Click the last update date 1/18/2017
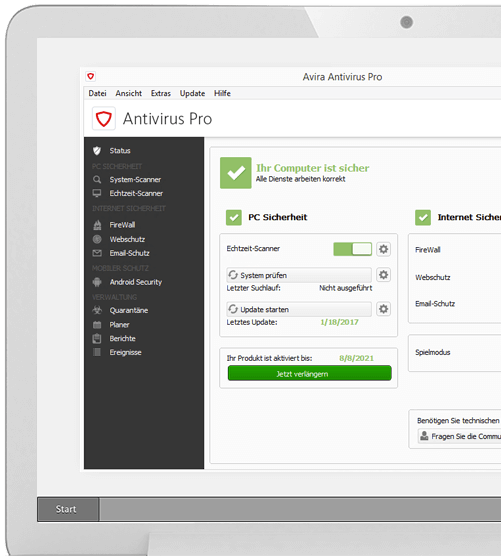 339,322
